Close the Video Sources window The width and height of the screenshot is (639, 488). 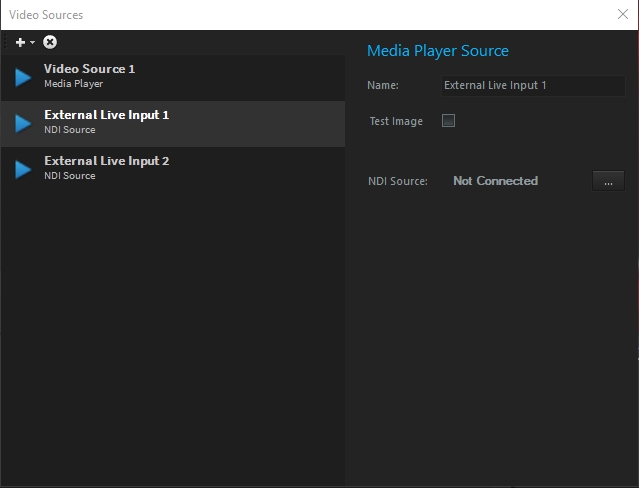point(622,14)
